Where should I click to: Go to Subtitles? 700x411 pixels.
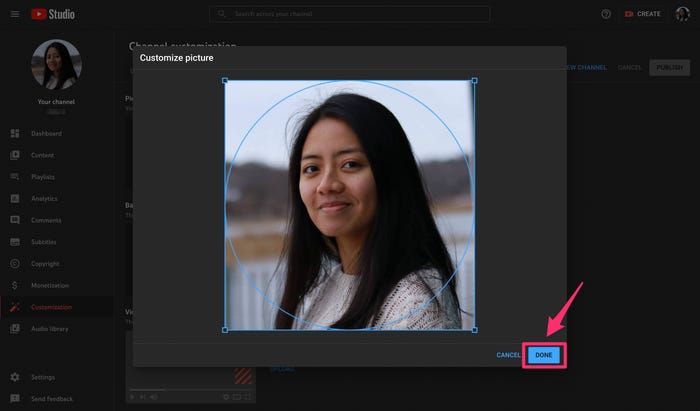tap(43, 242)
